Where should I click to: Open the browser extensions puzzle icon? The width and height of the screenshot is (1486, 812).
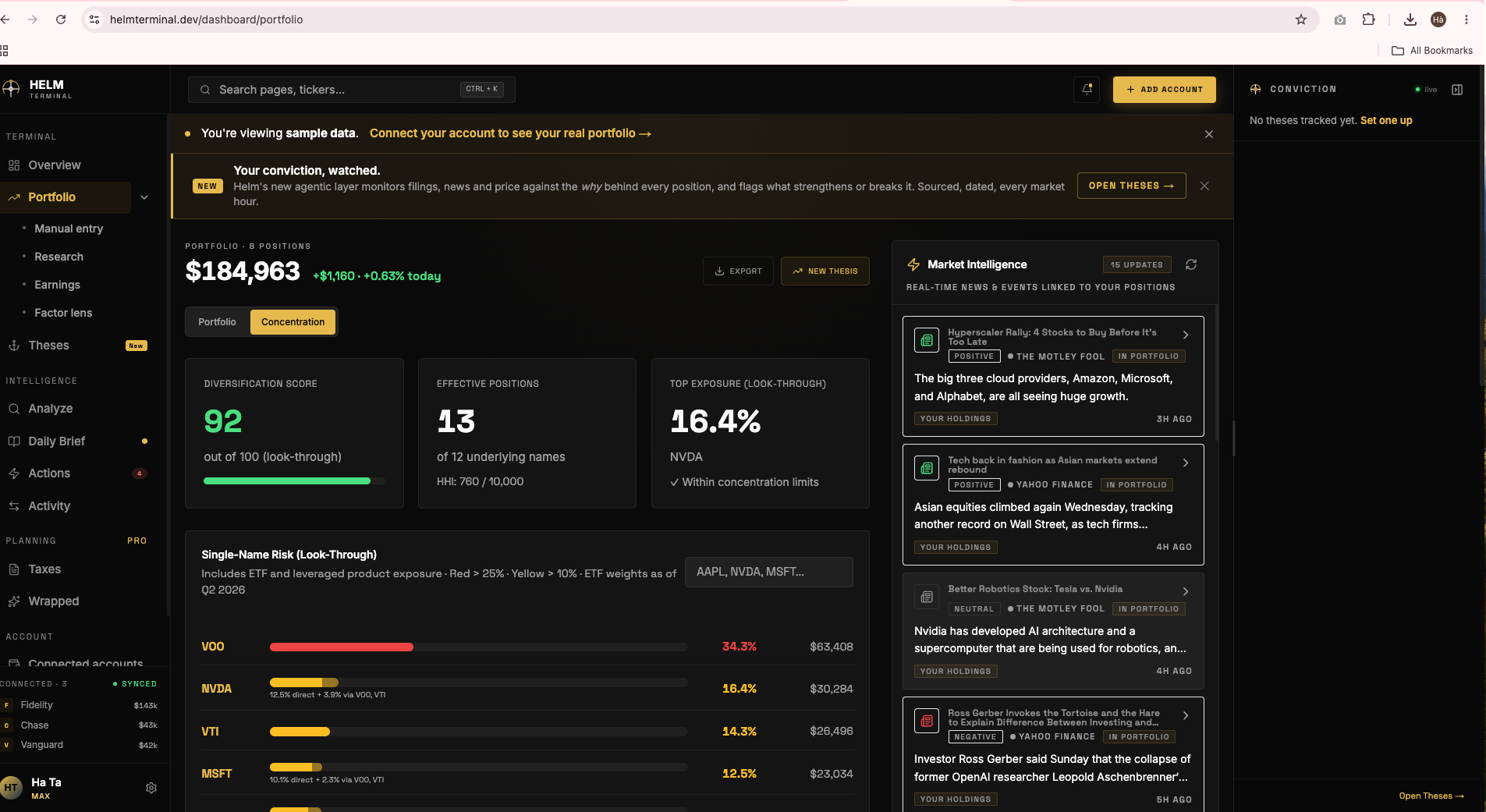1368,20
